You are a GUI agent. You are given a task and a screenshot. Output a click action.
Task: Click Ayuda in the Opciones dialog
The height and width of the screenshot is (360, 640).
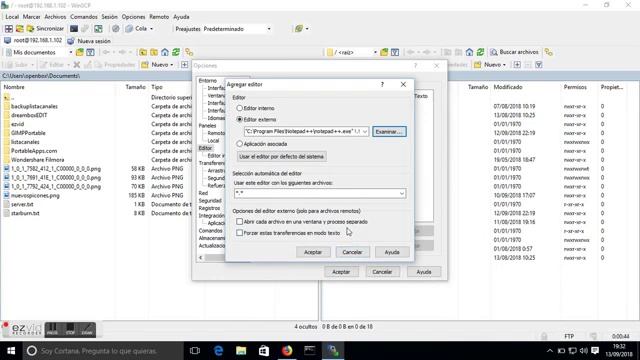click(423, 271)
